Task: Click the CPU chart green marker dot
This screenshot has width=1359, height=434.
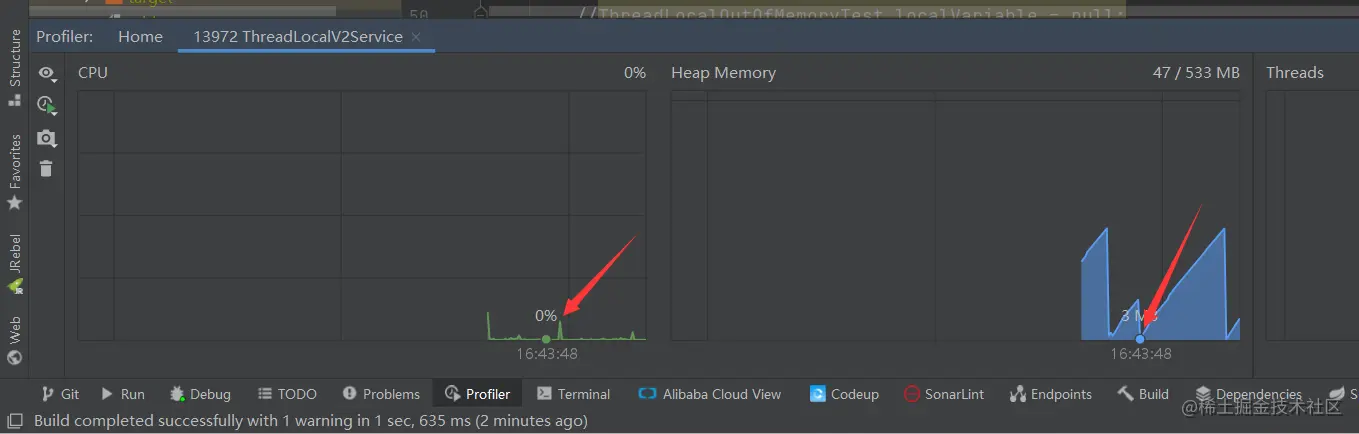Action: [x=546, y=339]
